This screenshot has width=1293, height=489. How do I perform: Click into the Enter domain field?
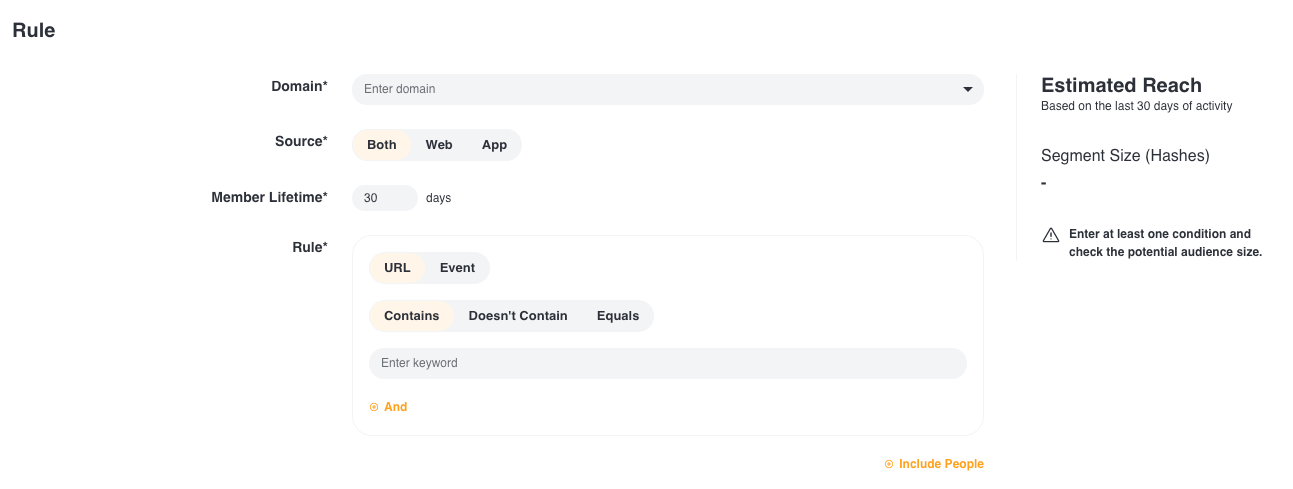[x=650, y=89]
